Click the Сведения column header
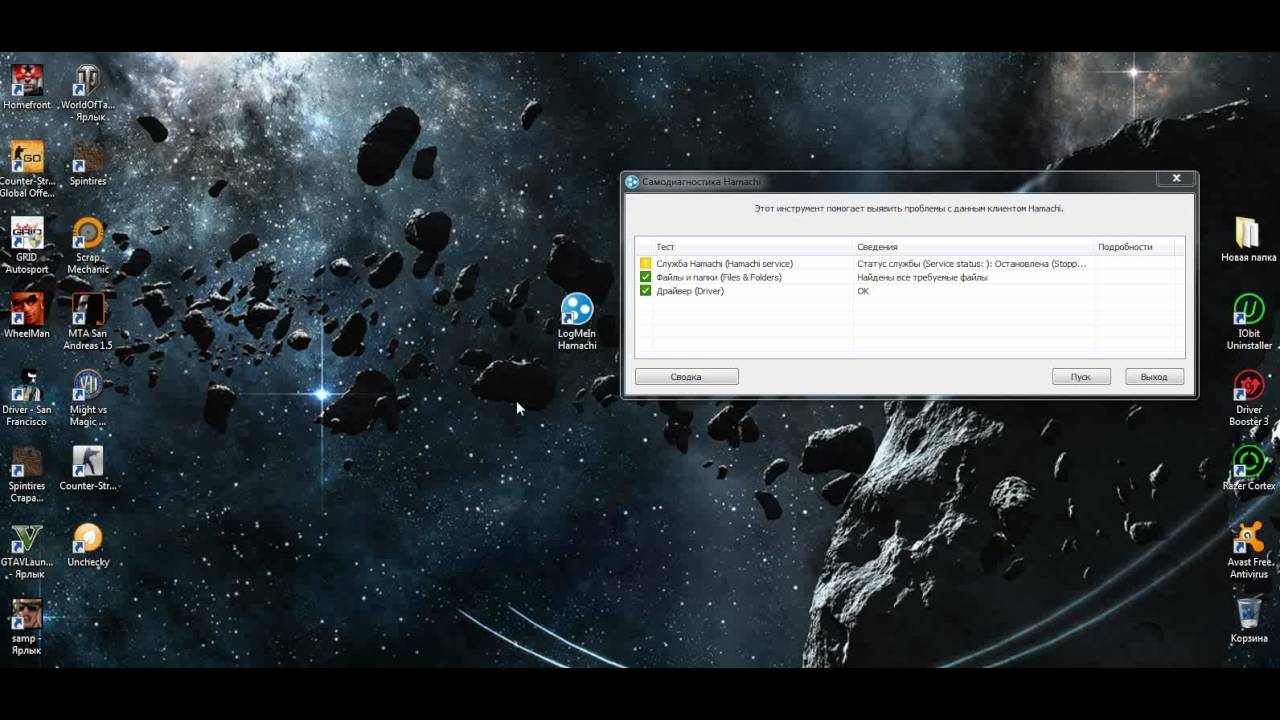 coord(973,247)
